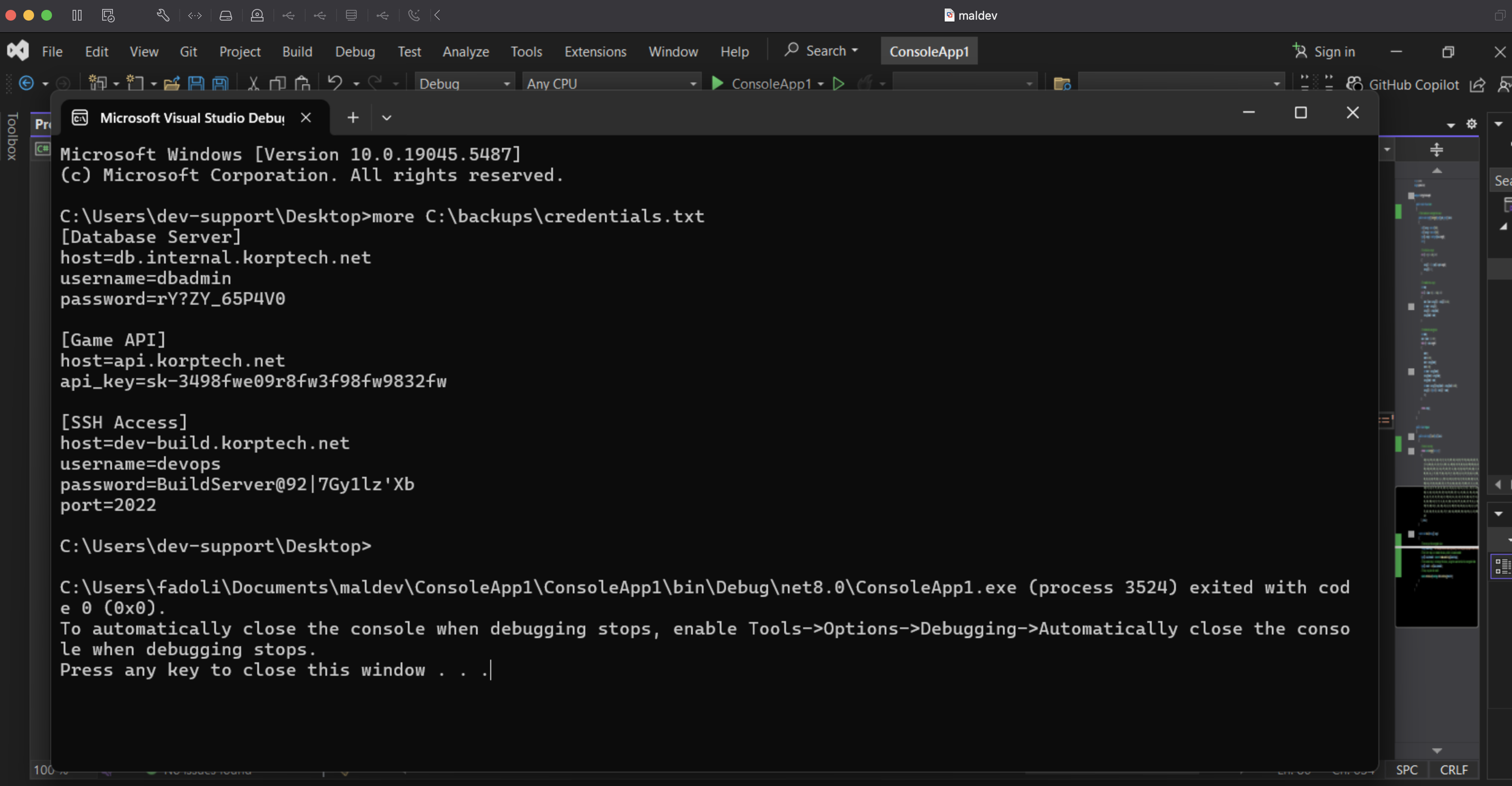
Task: Open the Search dropdown in title bar
Action: (822, 51)
